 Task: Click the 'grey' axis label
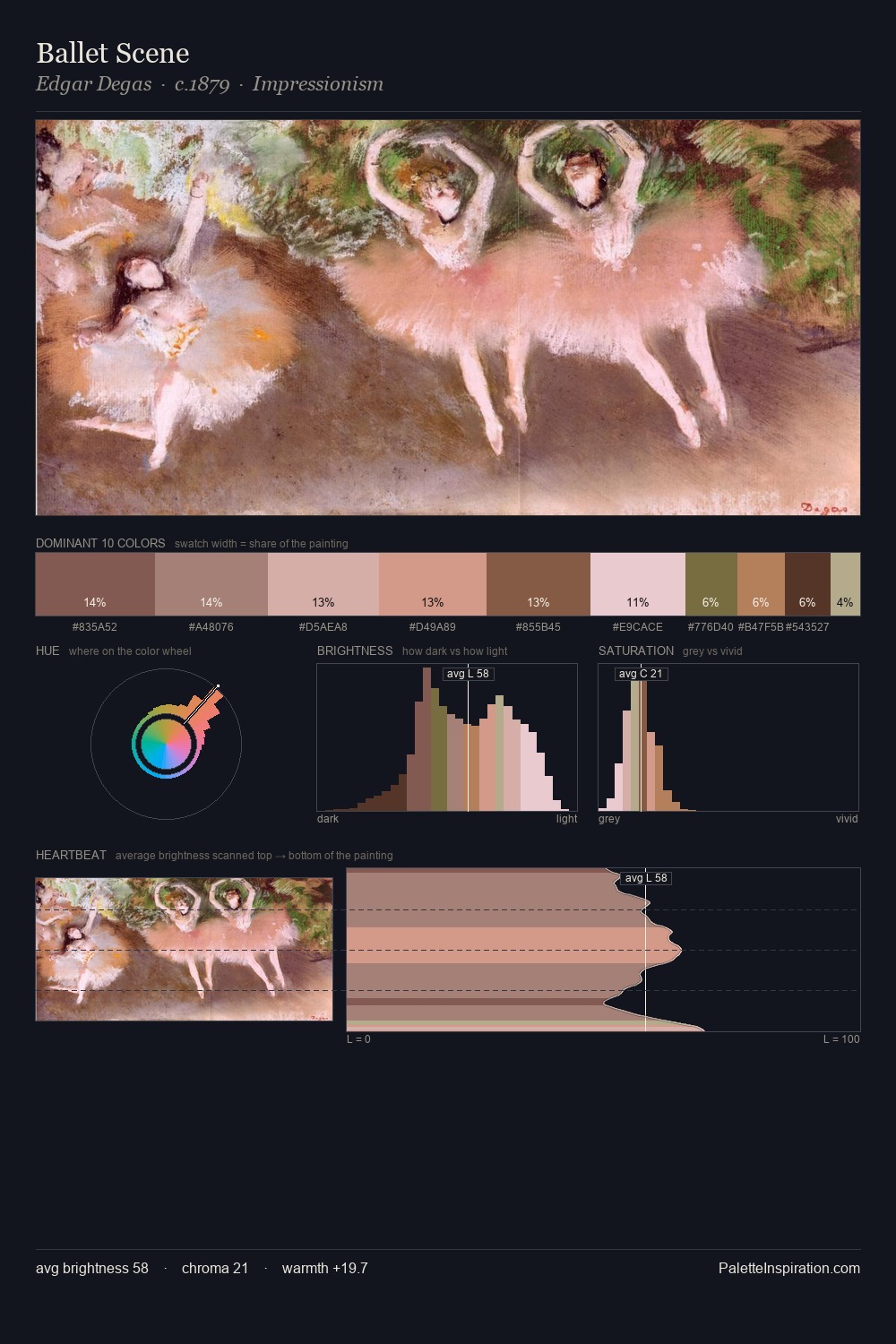click(609, 819)
